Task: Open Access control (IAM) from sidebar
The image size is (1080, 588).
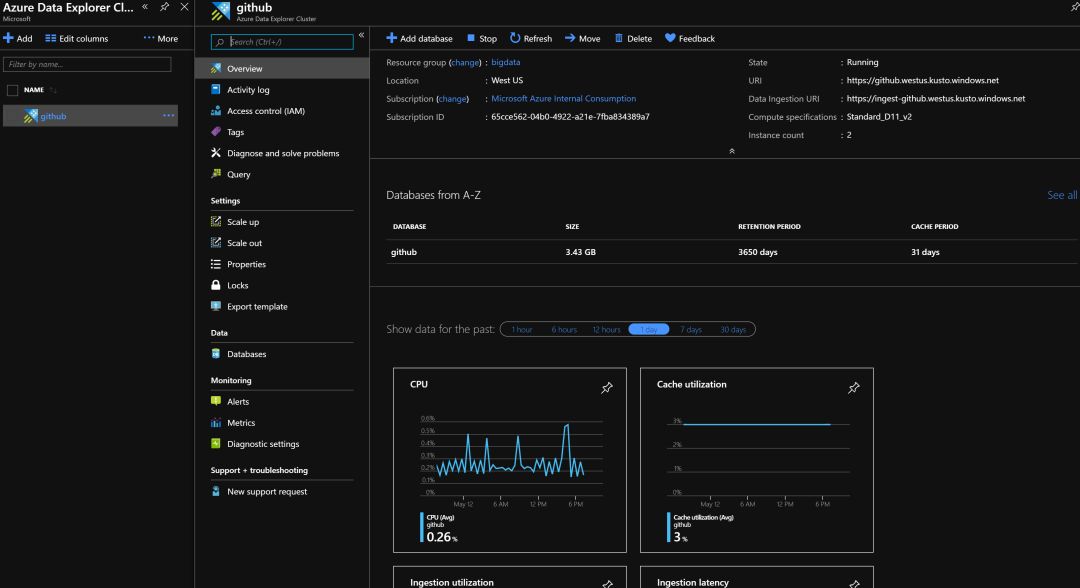Action: 265,111
